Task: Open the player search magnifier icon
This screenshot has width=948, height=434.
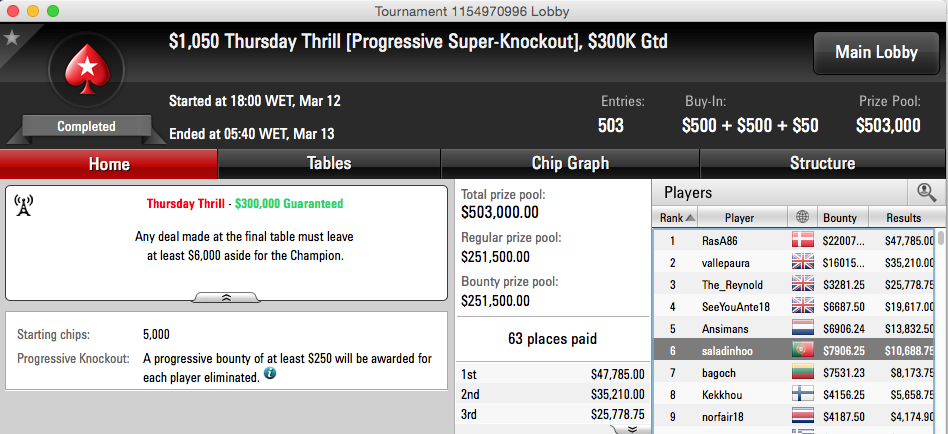Action: click(x=926, y=192)
